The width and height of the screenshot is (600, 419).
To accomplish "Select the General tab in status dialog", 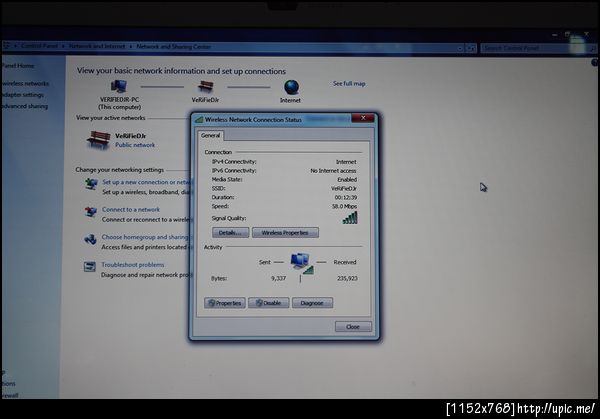I will coord(210,135).
